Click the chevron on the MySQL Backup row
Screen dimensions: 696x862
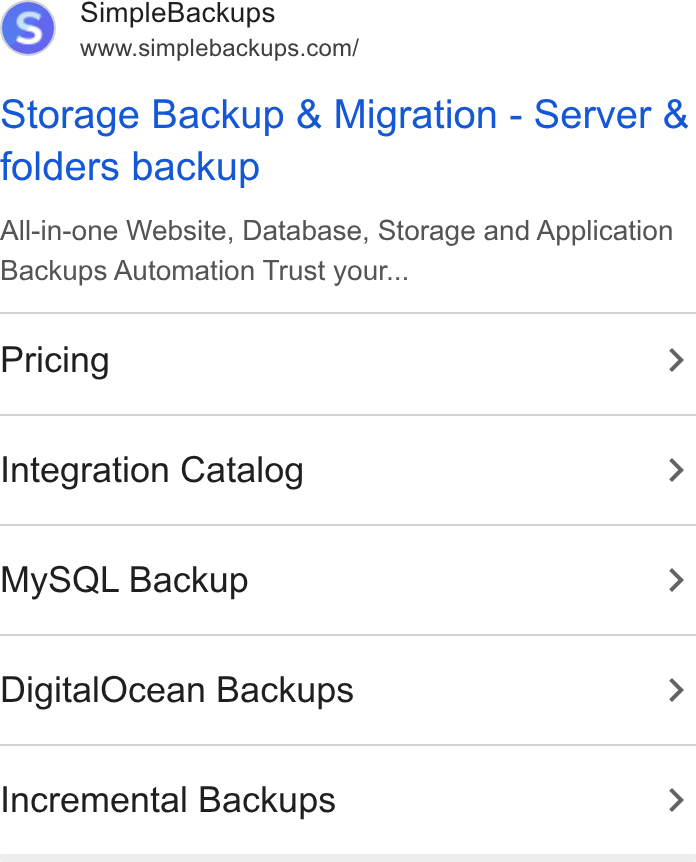click(676, 580)
